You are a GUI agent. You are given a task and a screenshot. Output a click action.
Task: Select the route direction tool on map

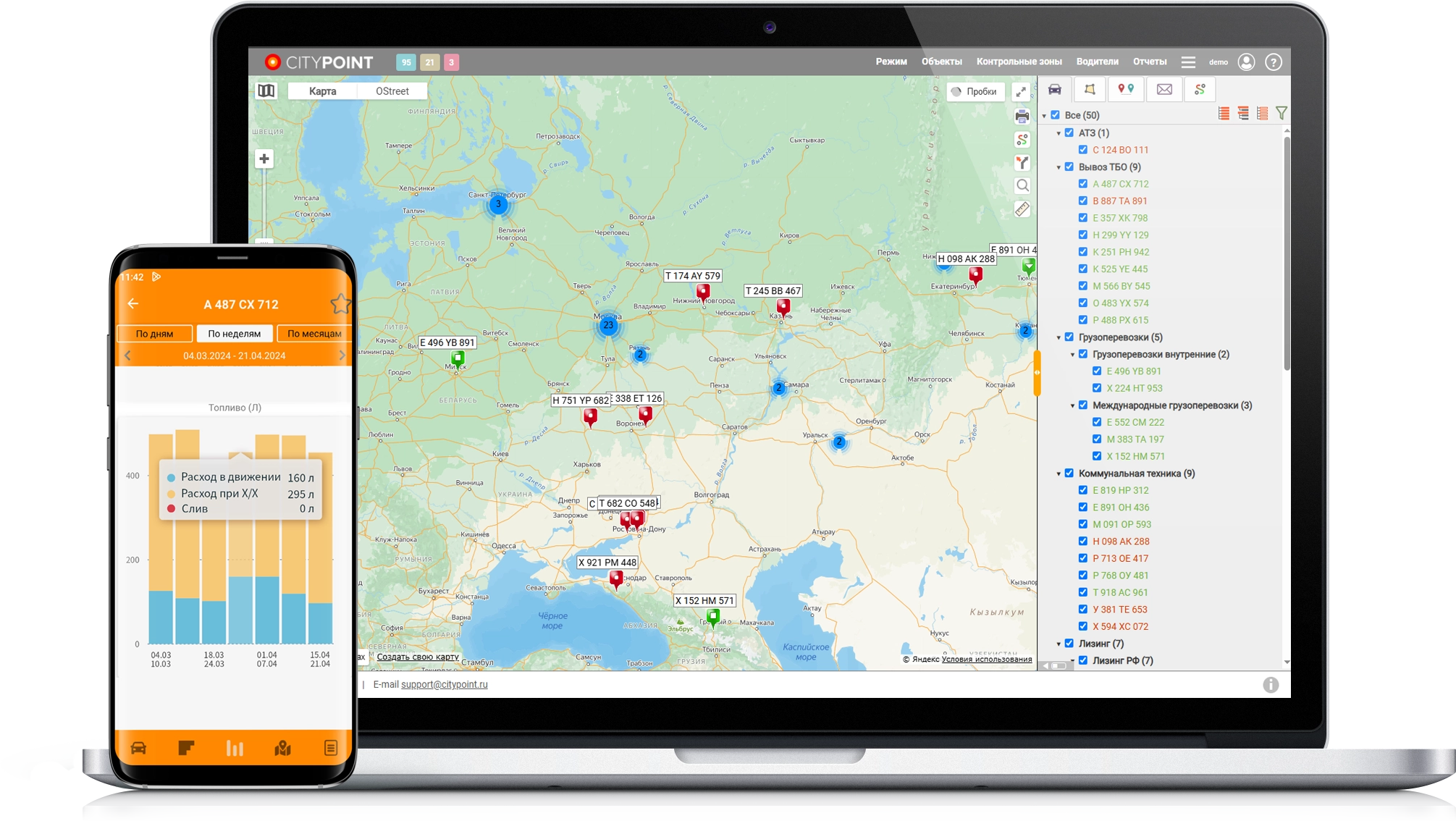tap(1022, 162)
